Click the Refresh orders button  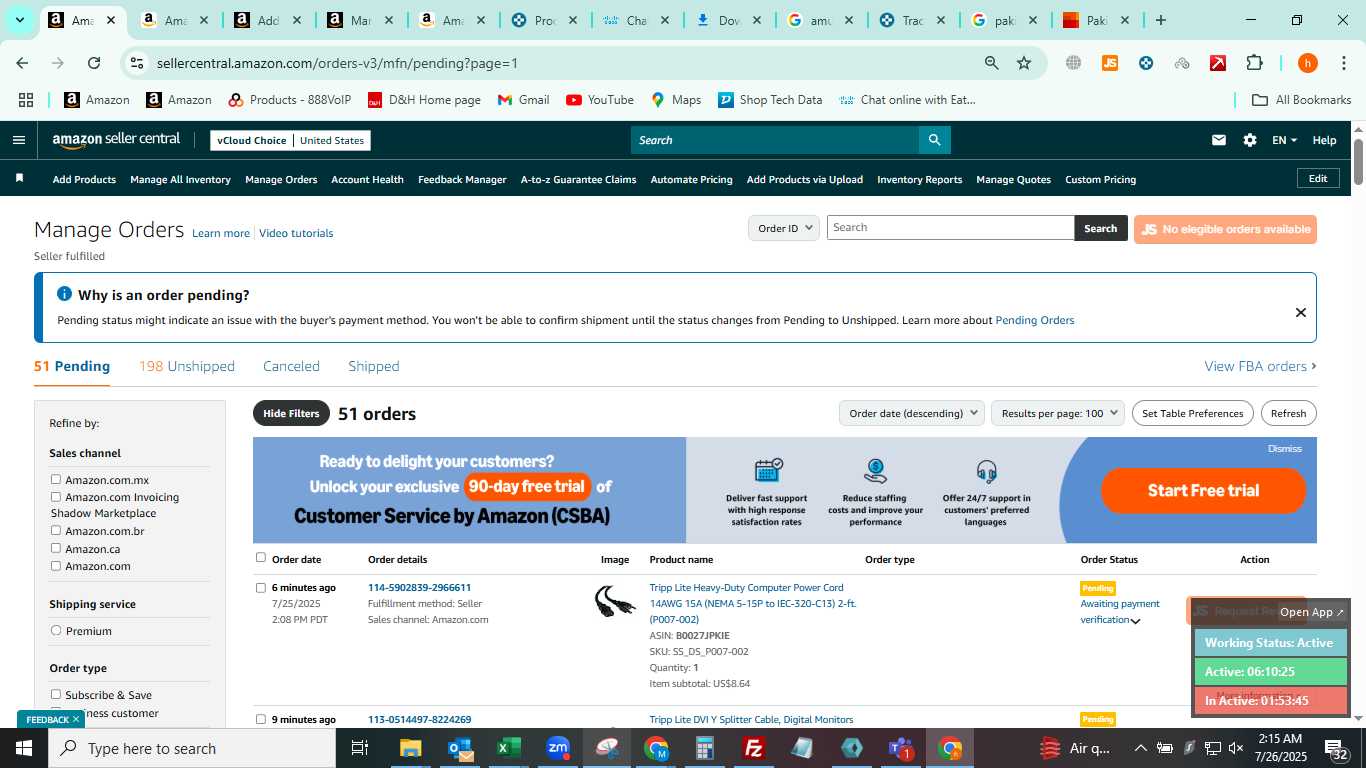coord(1288,413)
